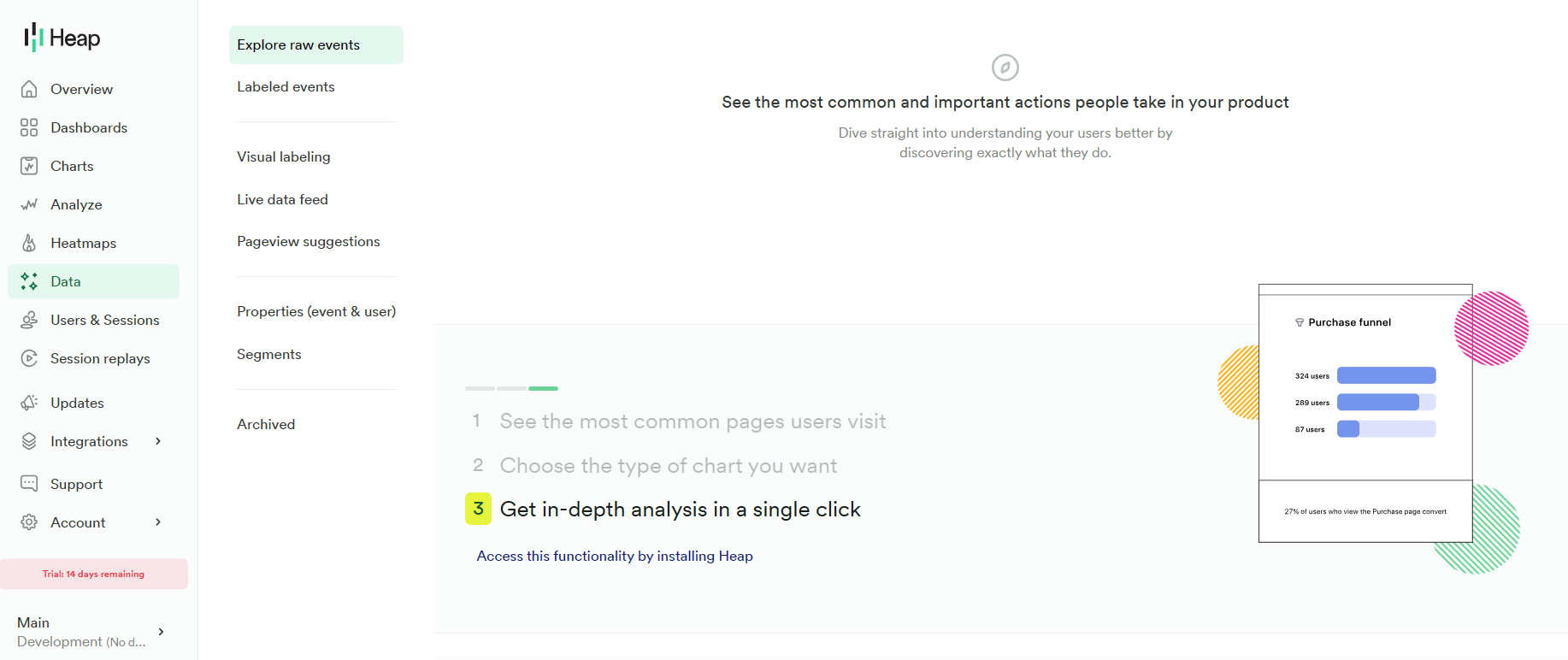Select the Session replays play icon

coord(29,358)
